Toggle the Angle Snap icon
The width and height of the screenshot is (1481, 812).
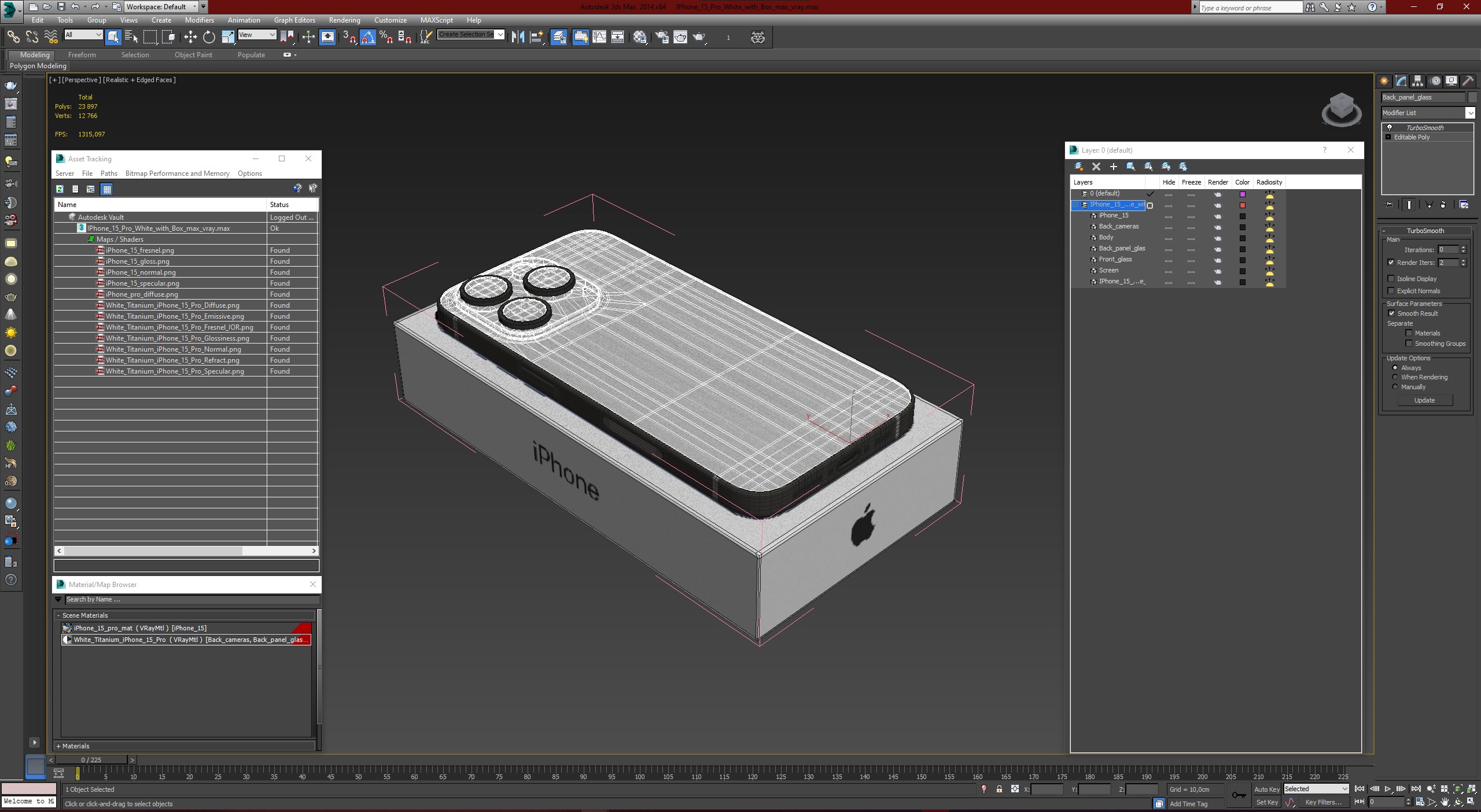coord(368,37)
